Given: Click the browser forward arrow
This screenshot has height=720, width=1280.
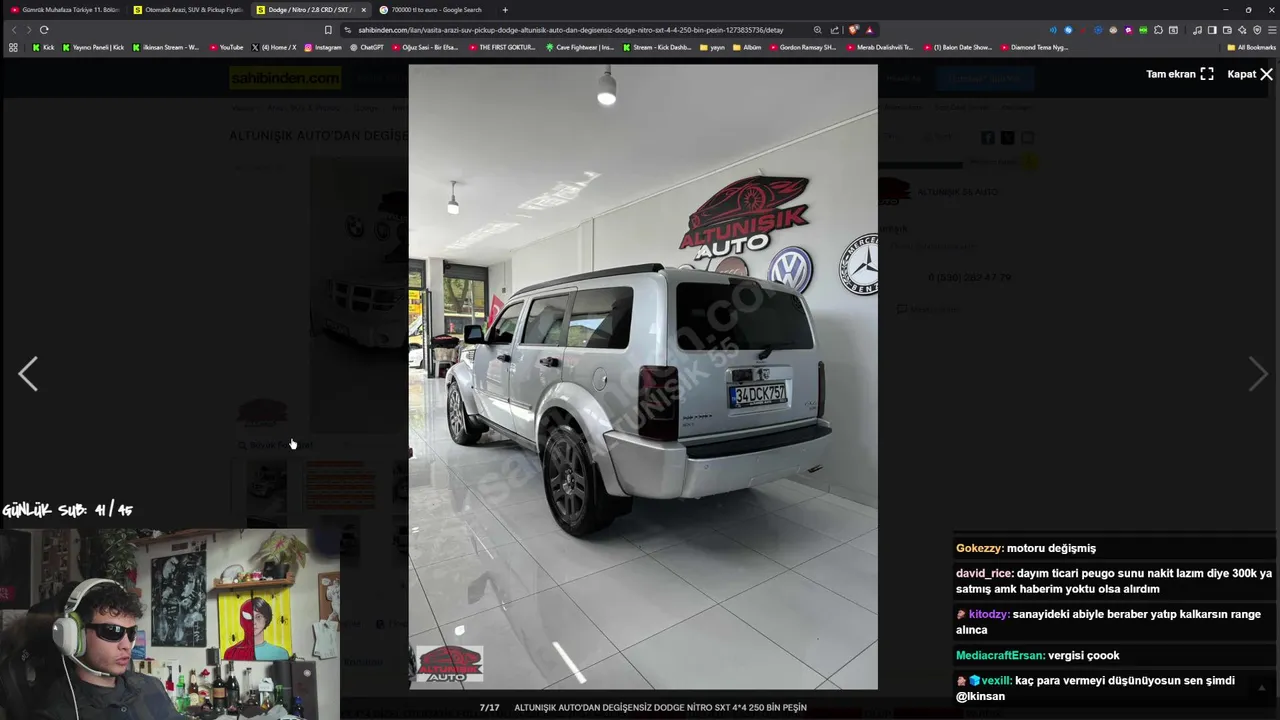Looking at the screenshot, I should (28, 30).
